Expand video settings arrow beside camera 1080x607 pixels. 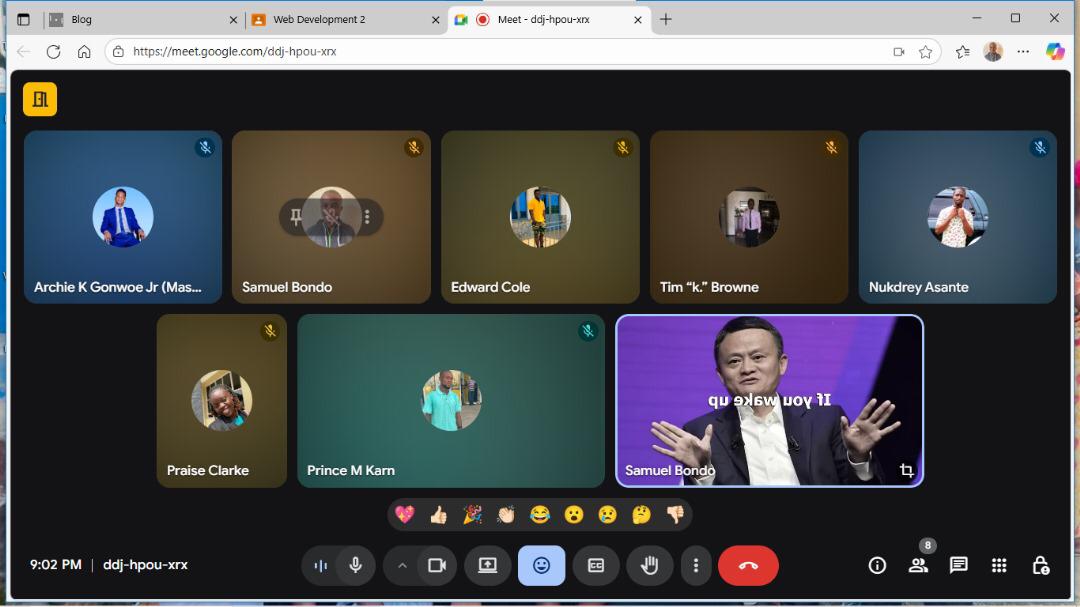402,566
